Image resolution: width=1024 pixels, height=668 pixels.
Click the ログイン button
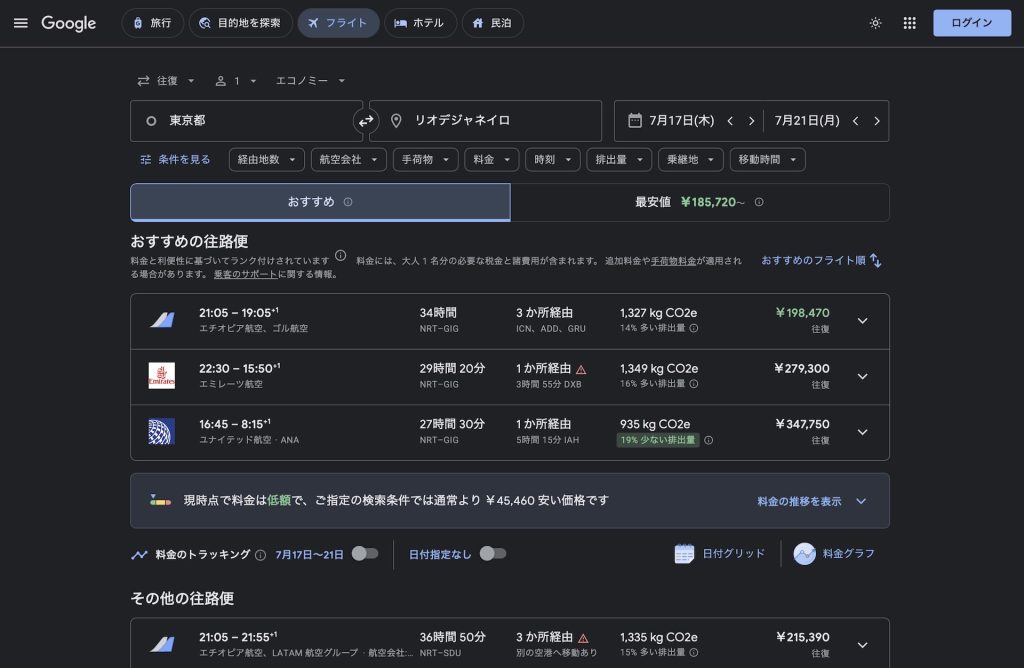pyautogui.click(x=971, y=23)
